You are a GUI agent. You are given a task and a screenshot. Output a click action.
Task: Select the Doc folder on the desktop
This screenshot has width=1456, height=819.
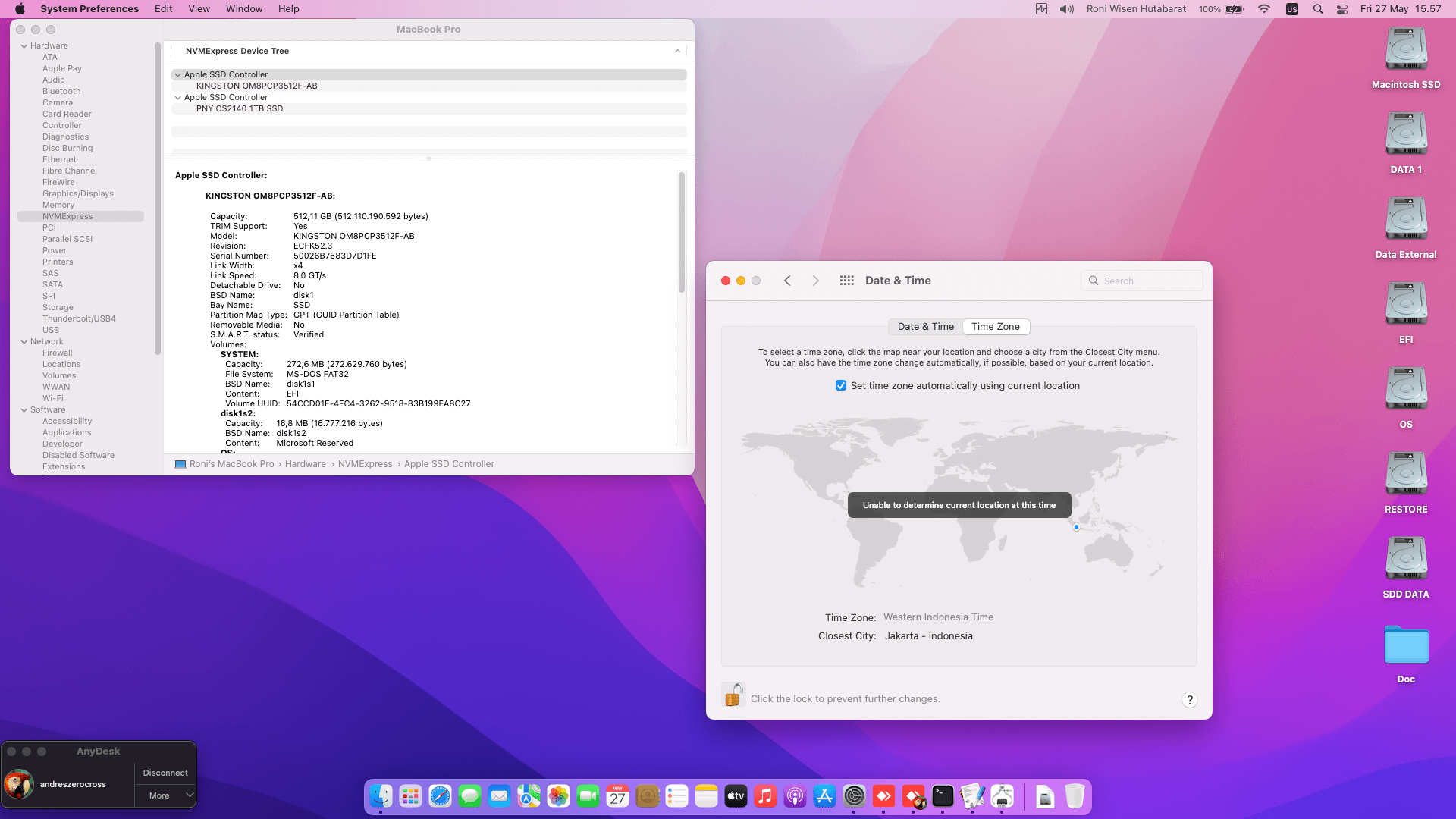click(1406, 654)
